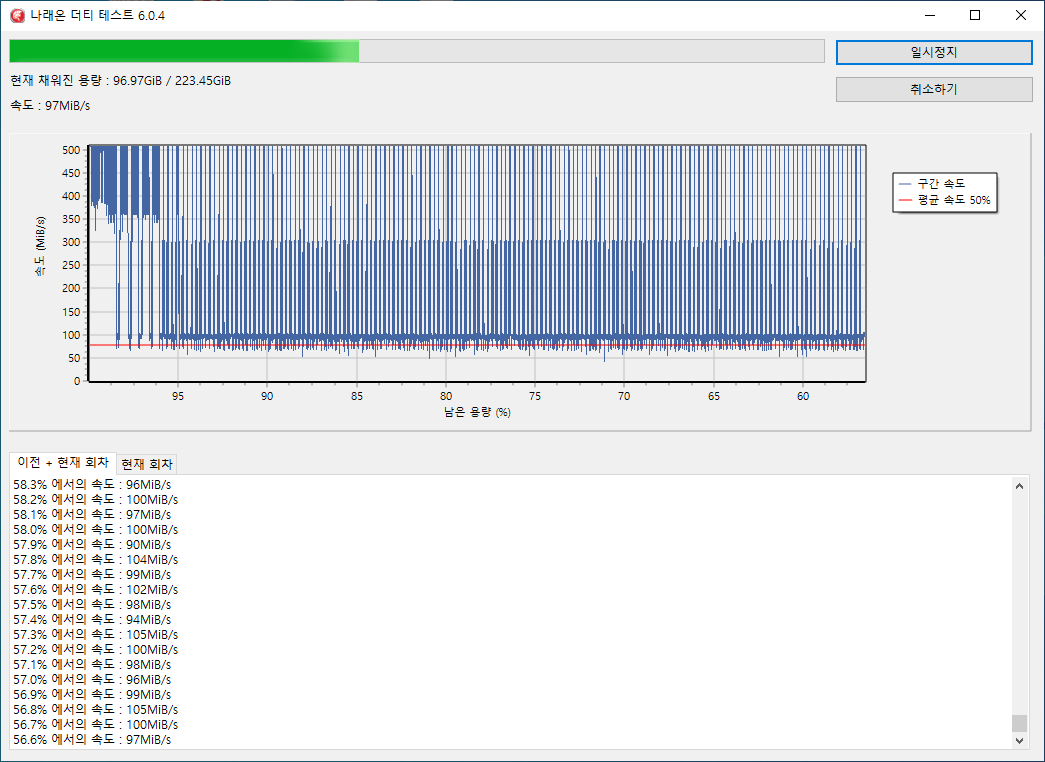Switch to the 현재 회차 tab

[x=147, y=464]
